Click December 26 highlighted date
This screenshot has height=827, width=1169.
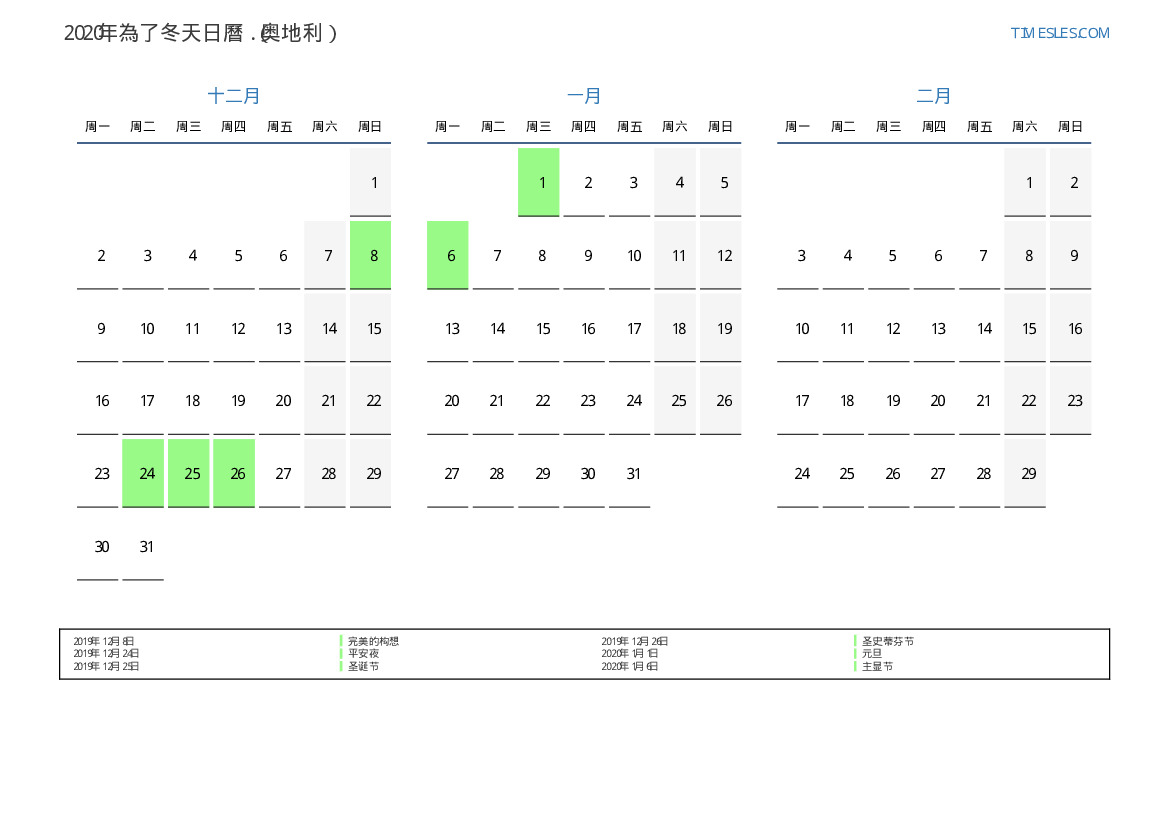[238, 473]
